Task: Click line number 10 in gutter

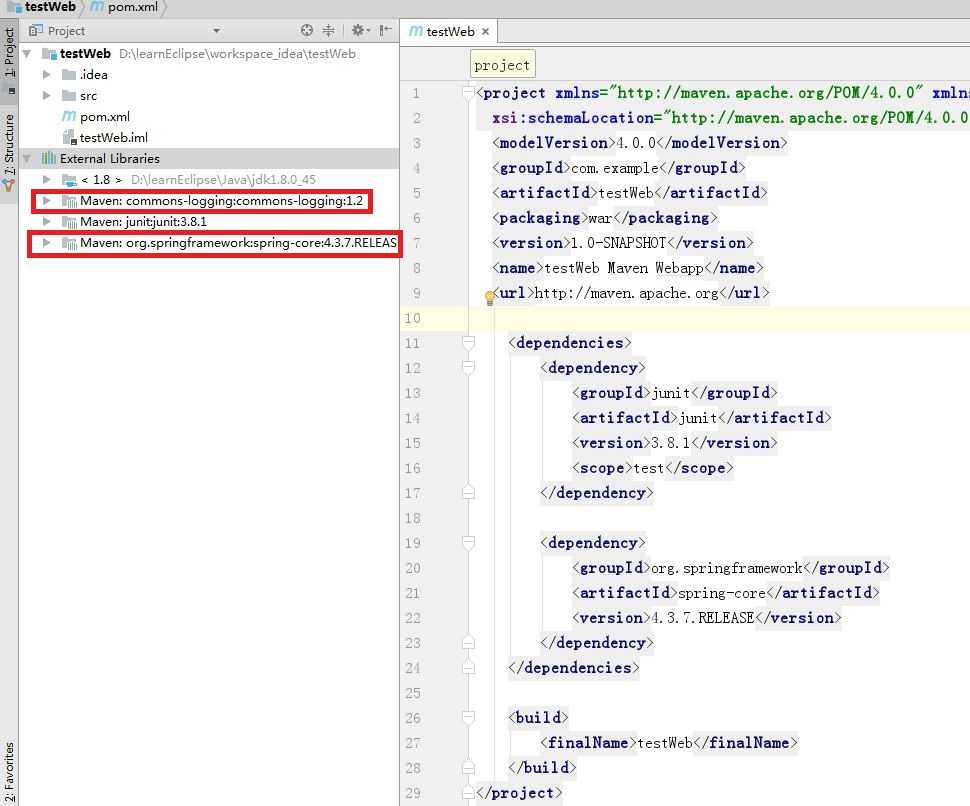Action: [413, 318]
